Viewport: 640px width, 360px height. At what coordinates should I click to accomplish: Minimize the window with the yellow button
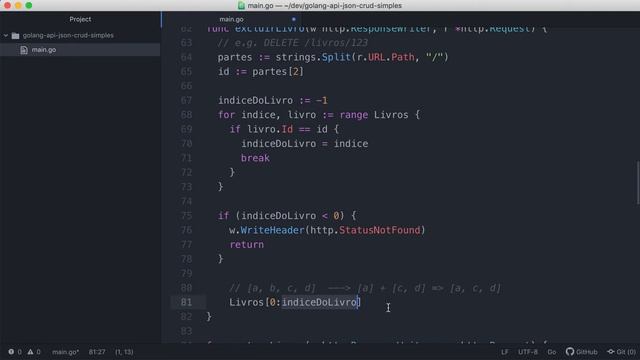coord(18,5)
